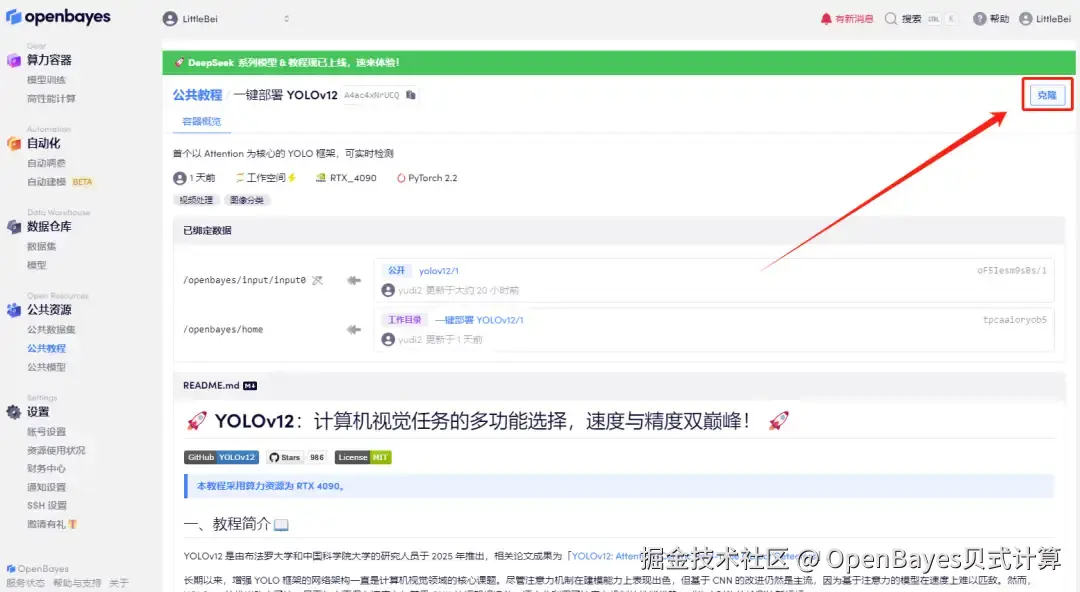The width and height of the screenshot is (1080, 592).
Task: Go to 高性能计算 in sidebar
Action: pos(51,99)
